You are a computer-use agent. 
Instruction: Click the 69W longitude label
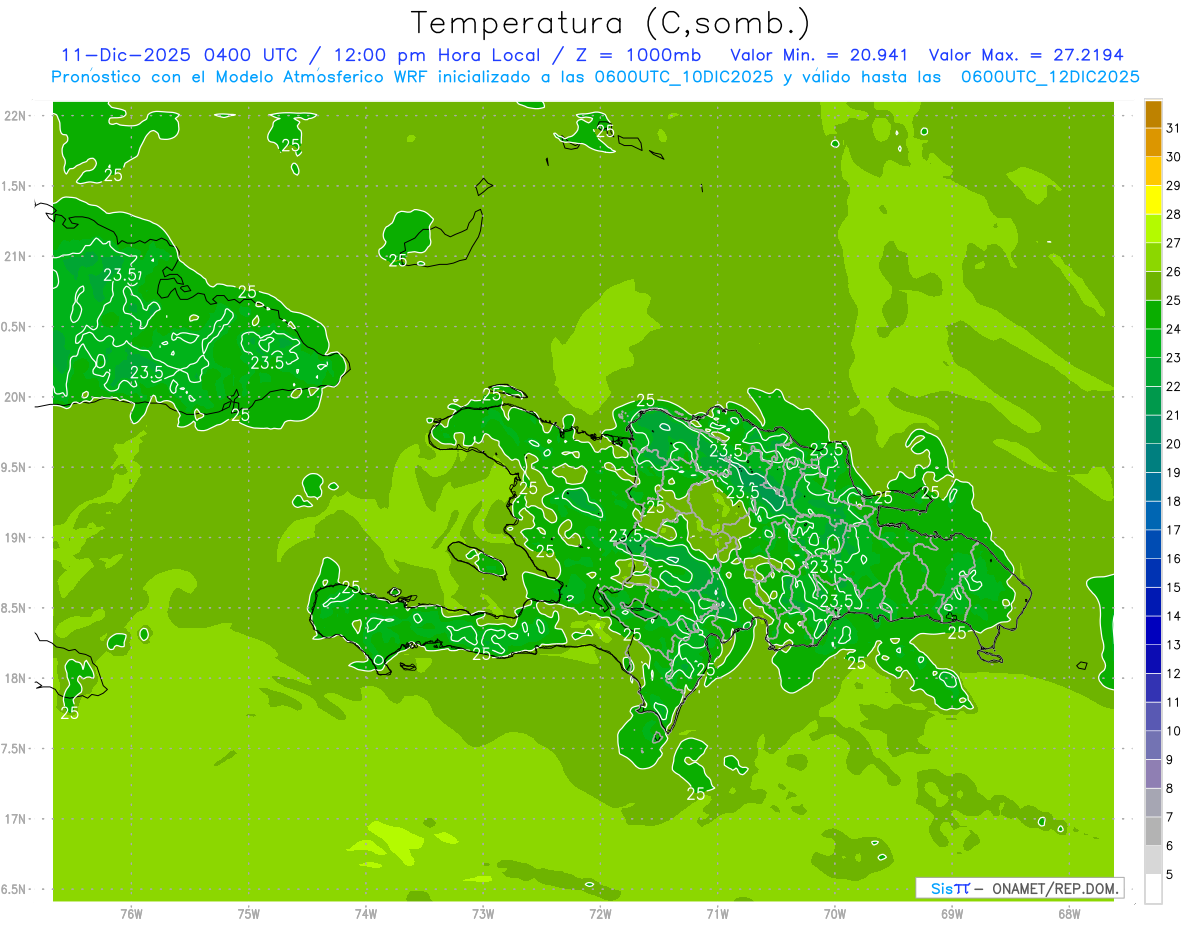coord(952,914)
